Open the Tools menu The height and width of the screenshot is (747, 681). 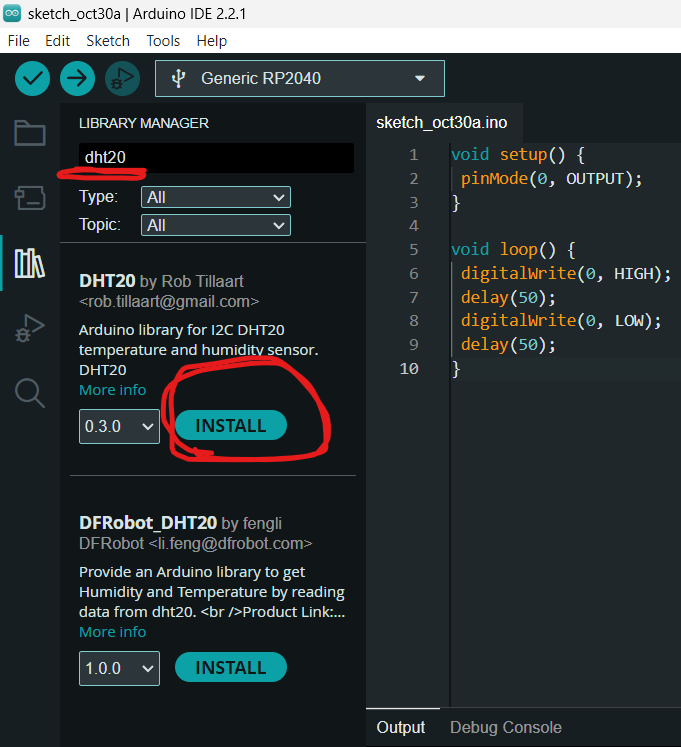tap(163, 41)
